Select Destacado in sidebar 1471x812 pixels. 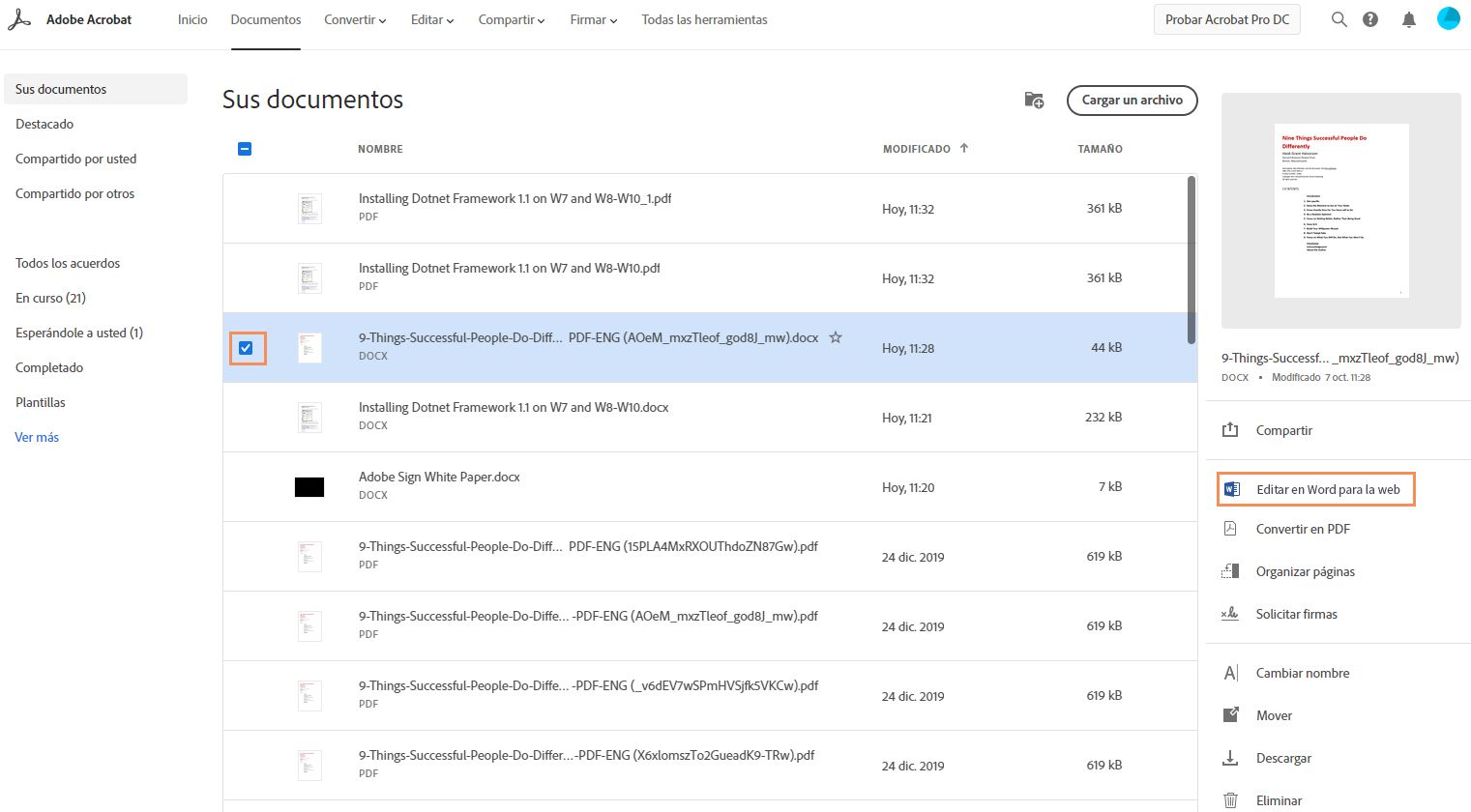coord(44,124)
